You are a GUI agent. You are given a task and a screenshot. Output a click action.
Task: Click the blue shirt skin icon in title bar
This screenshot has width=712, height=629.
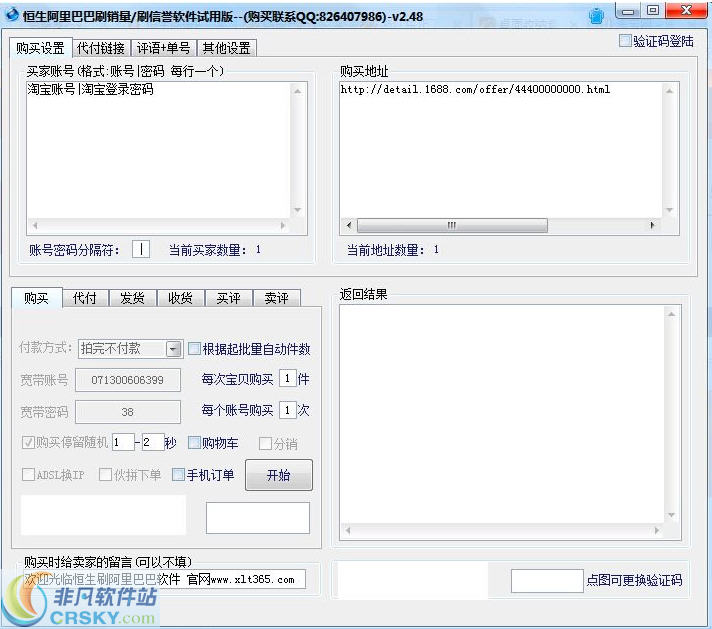point(596,16)
